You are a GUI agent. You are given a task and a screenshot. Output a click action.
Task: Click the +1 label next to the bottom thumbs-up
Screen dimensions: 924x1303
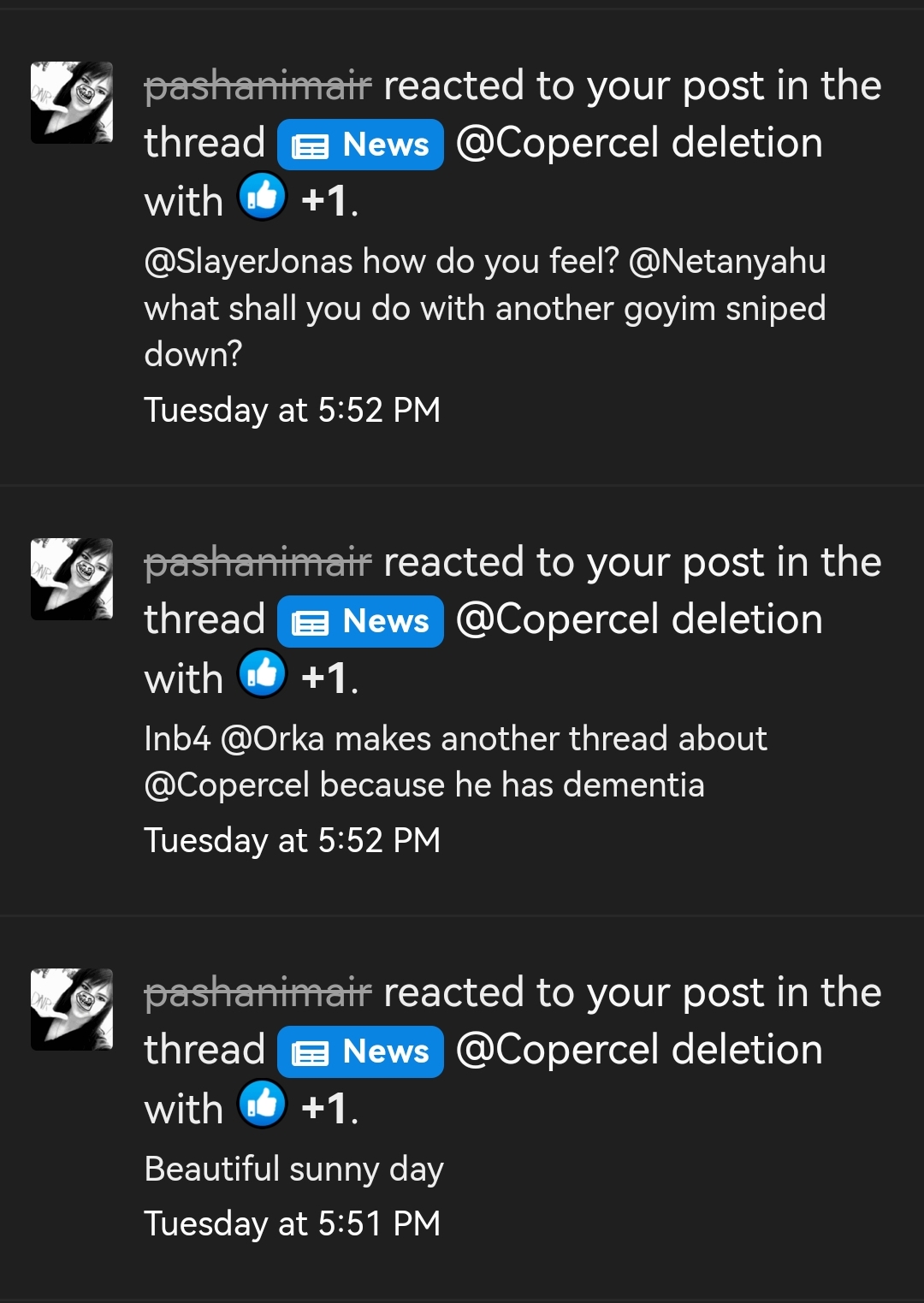pos(323,1108)
